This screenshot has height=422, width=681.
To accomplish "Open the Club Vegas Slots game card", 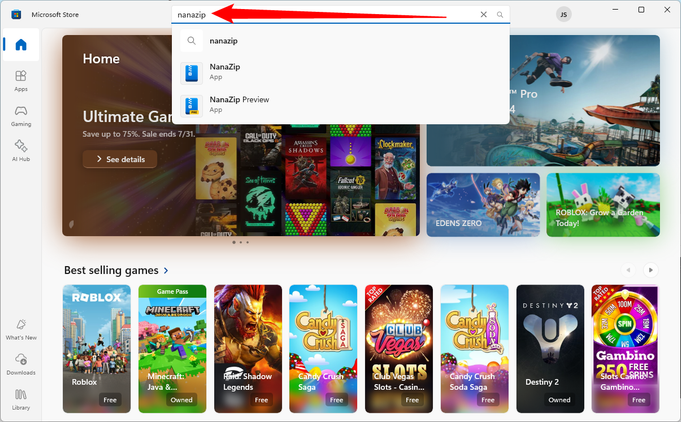I will click(399, 349).
